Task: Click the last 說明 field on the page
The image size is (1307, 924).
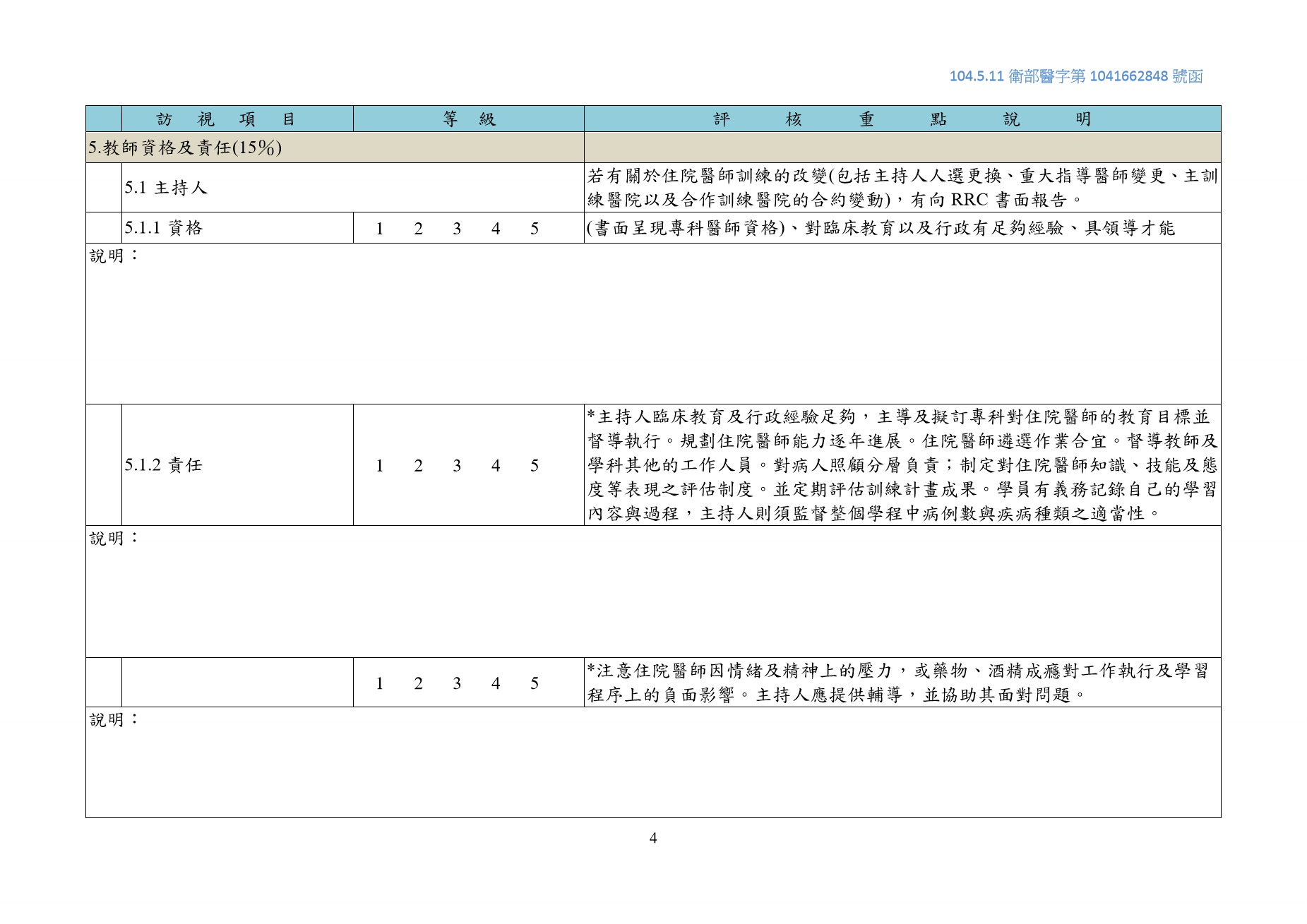Action: (x=653, y=762)
